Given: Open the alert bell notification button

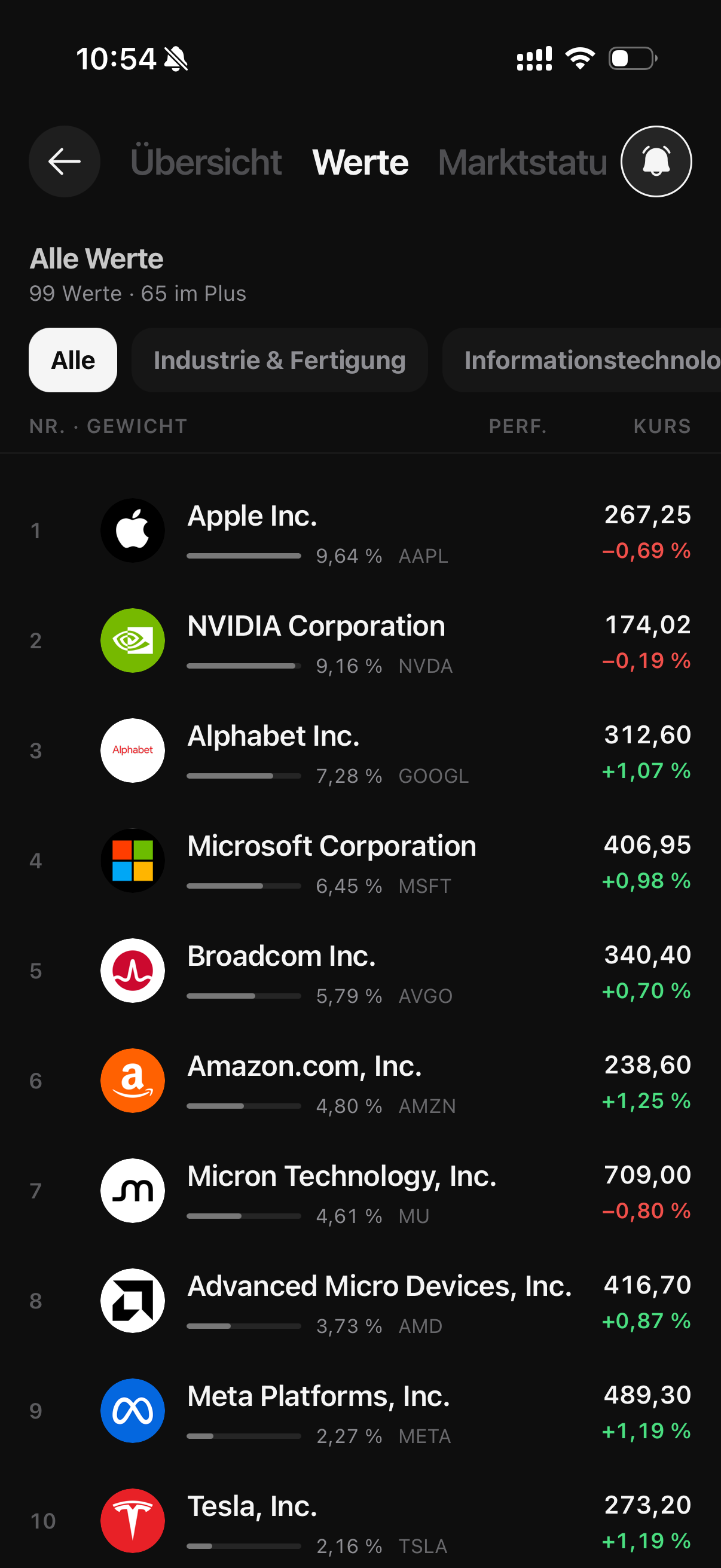Looking at the screenshot, I should (656, 161).
